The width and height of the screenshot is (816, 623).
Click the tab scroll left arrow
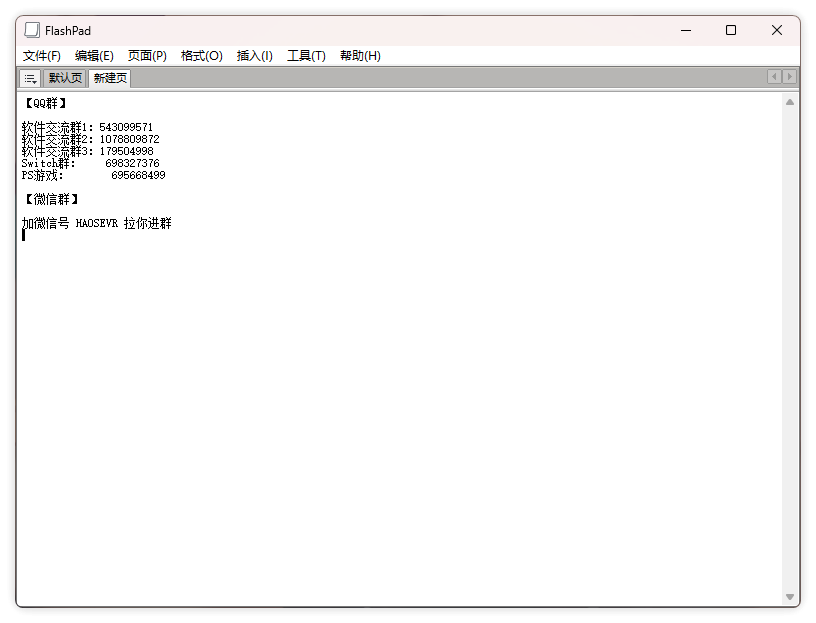[x=774, y=77]
